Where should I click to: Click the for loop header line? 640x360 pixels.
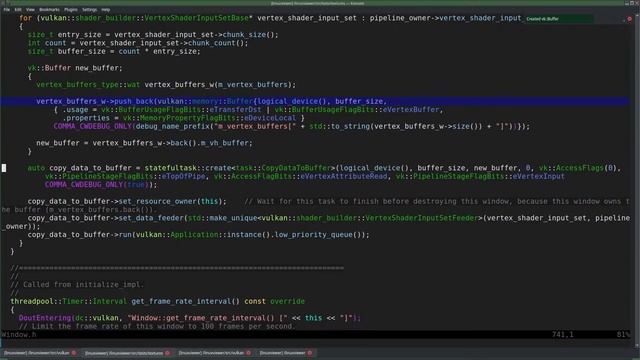(270, 18)
